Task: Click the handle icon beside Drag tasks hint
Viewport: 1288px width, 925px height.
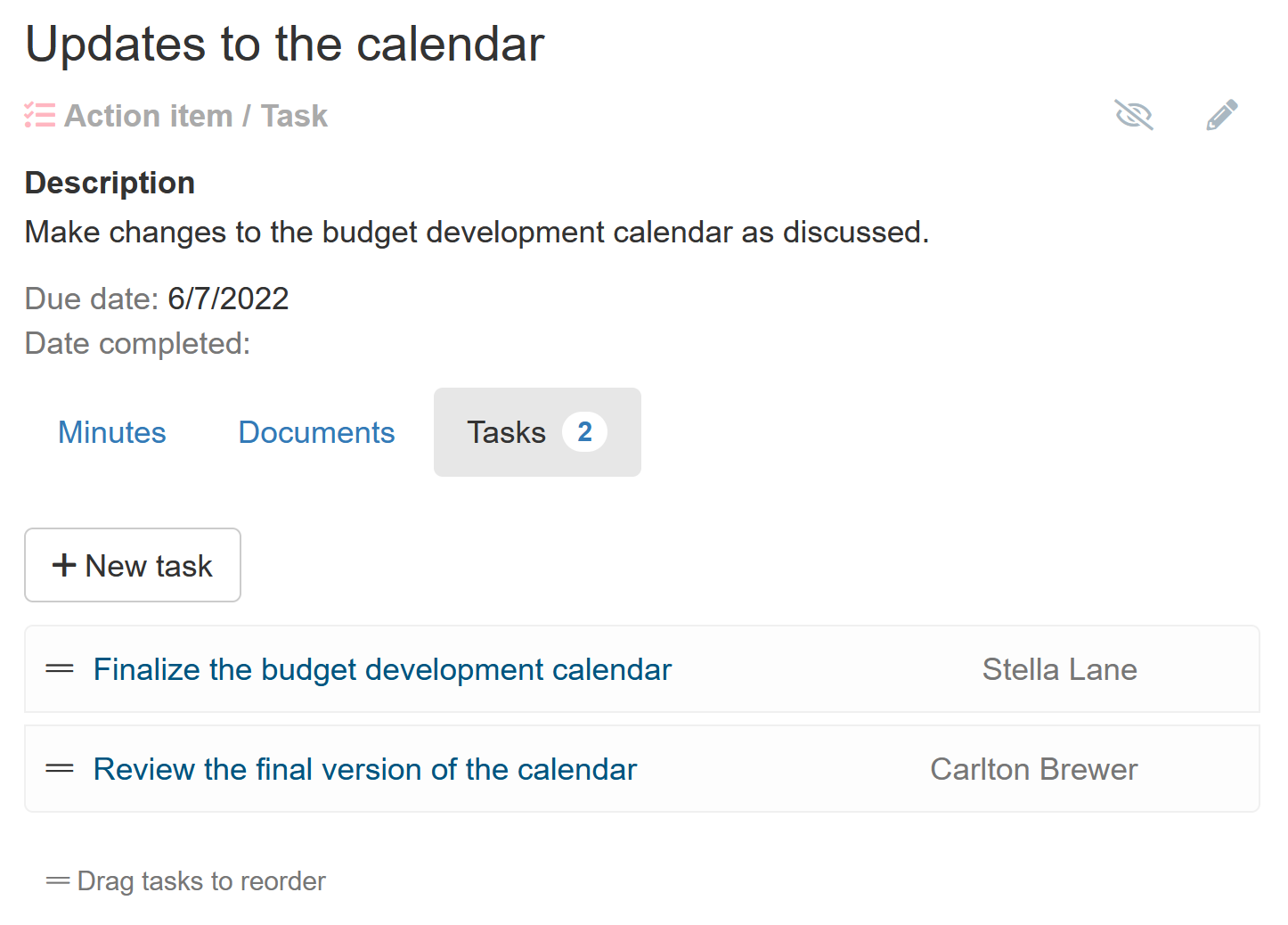Action: pos(58,881)
